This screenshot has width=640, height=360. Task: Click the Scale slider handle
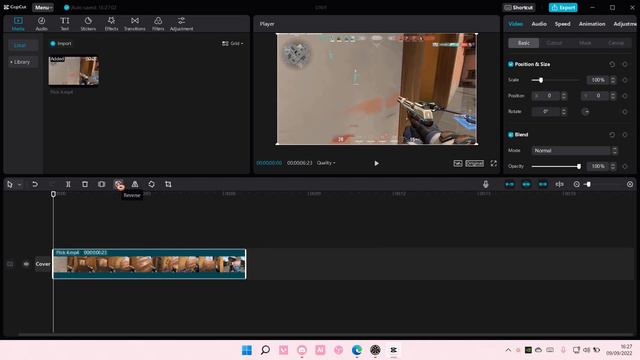coord(541,80)
